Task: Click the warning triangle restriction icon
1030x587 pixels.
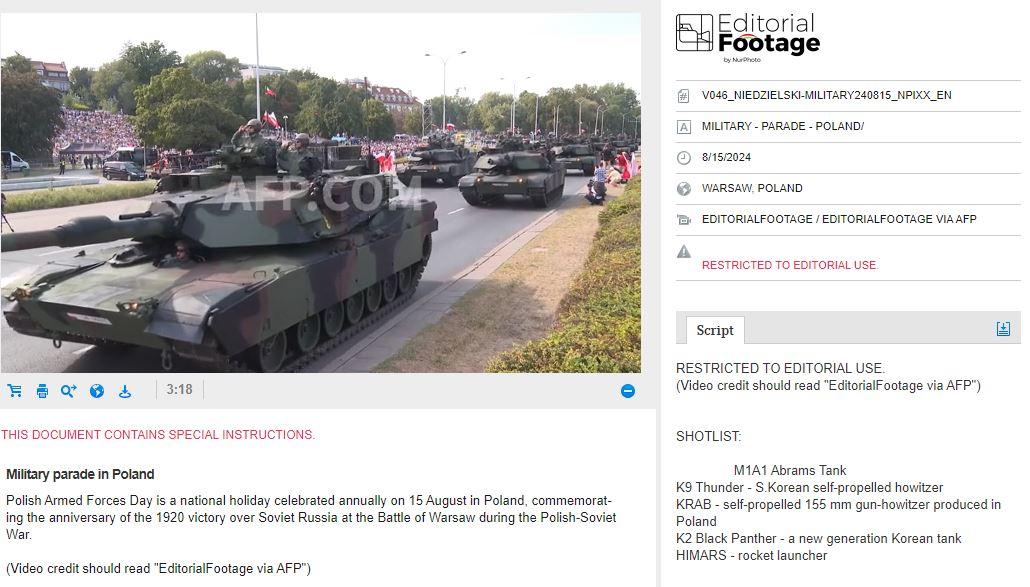Action: [x=684, y=251]
